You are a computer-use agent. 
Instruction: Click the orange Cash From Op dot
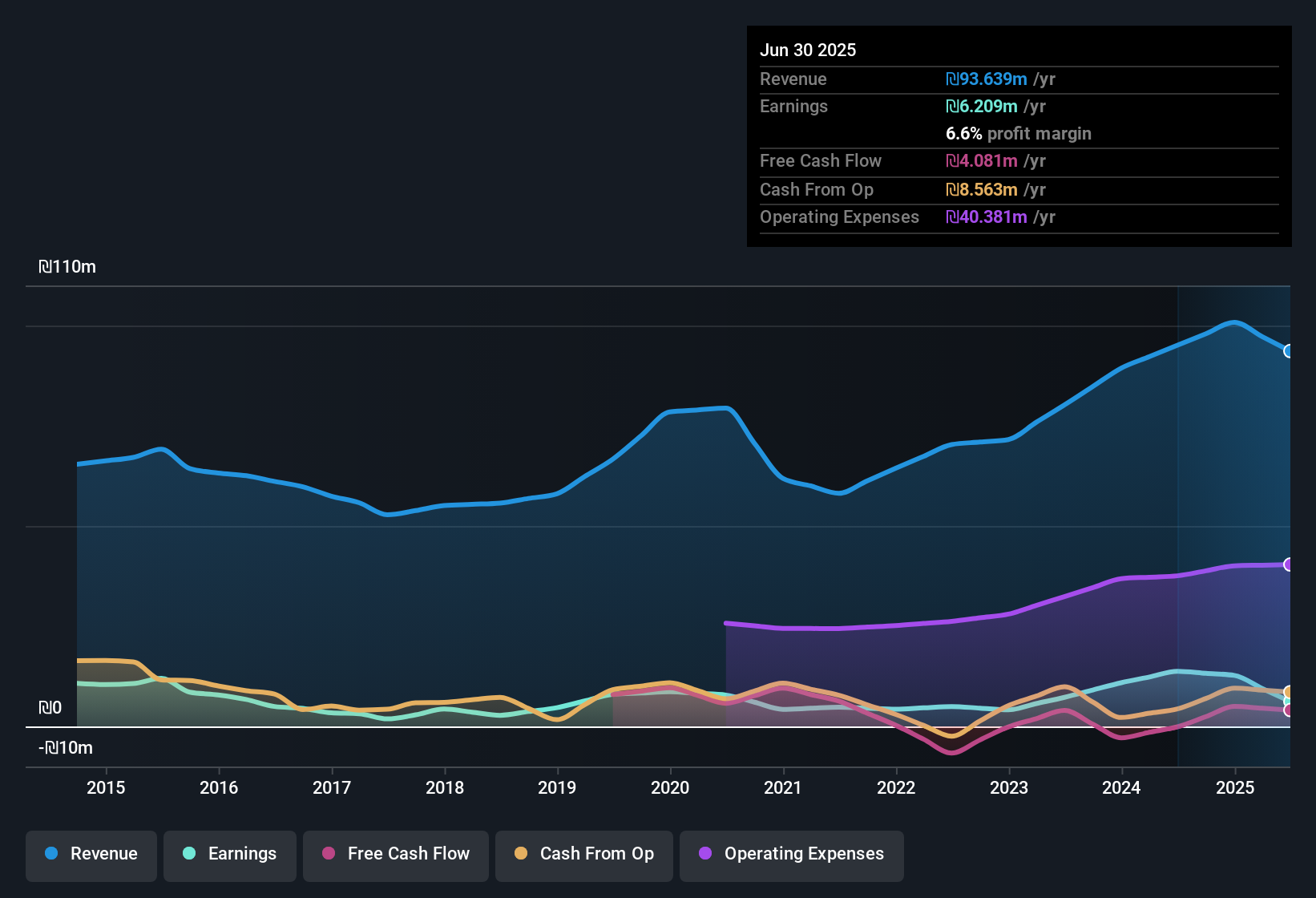pyautogui.click(x=520, y=854)
